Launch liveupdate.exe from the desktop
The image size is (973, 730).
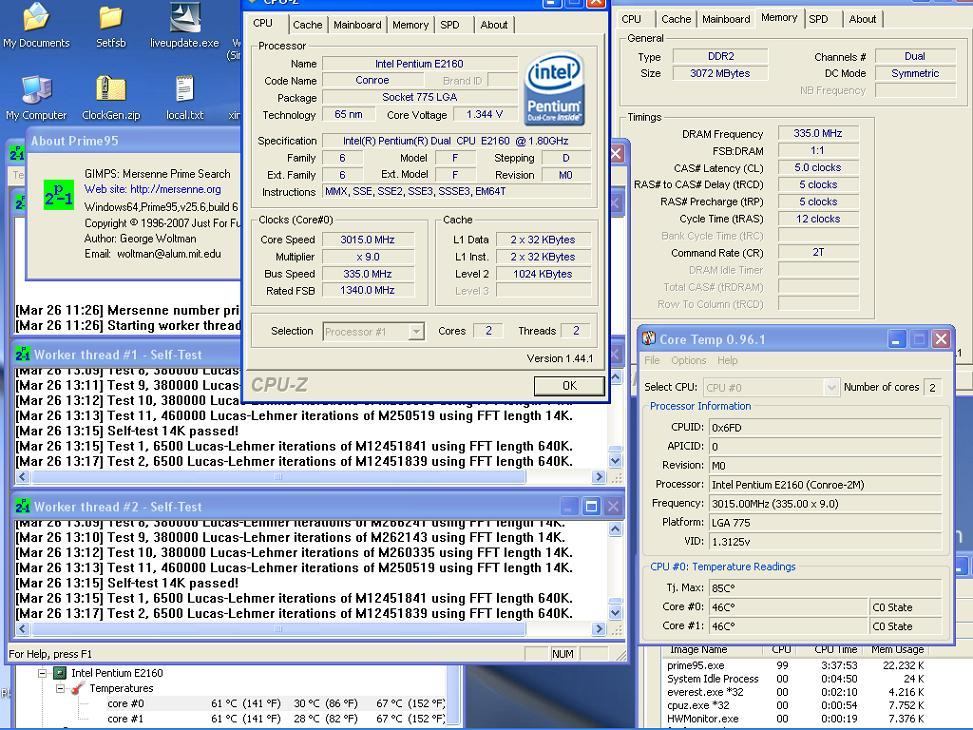pyautogui.click(x=184, y=17)
